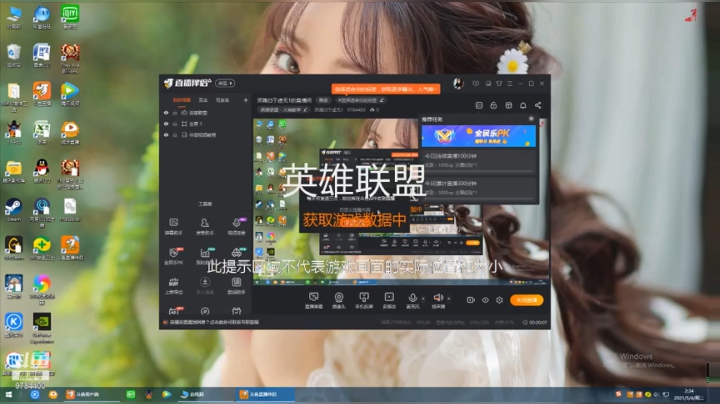Click the 100-minute streaming task progress bar
The height and width of the screenshot is (404, 720).
pos(478,172)
